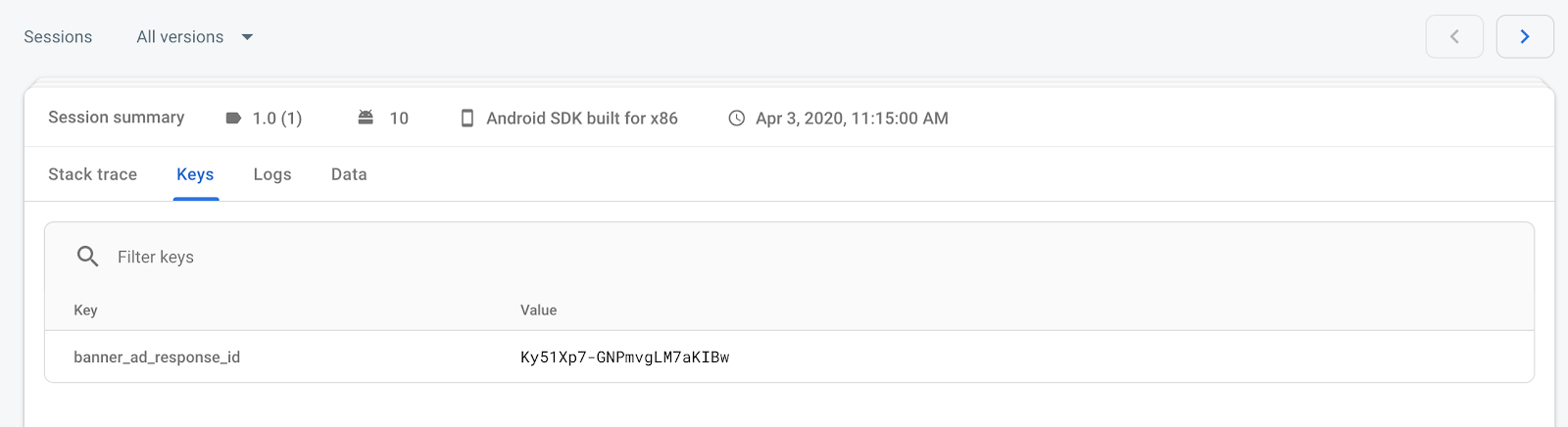Expand the All versions dropdown arrow

[247, 37]
